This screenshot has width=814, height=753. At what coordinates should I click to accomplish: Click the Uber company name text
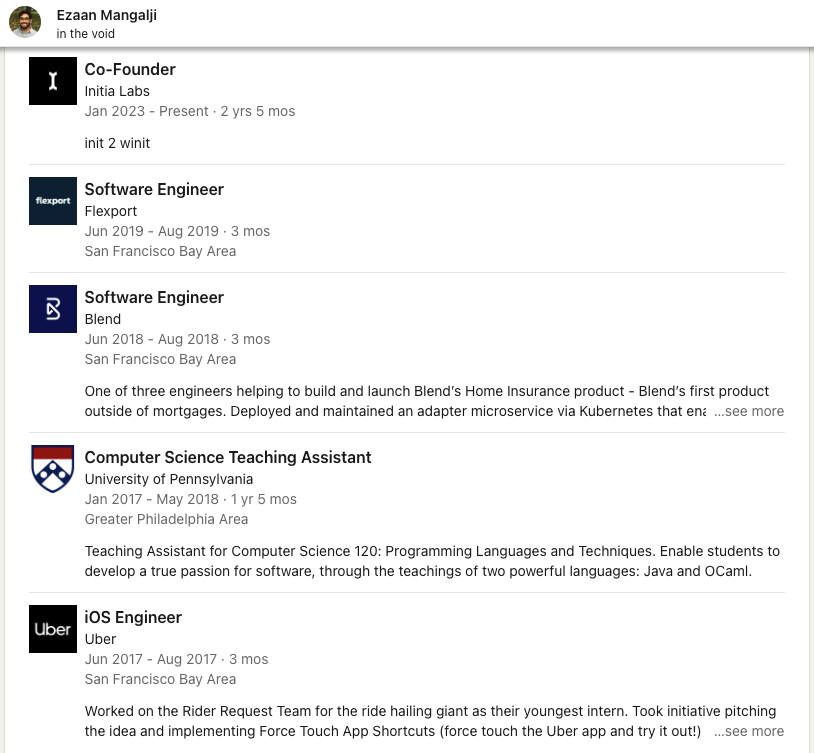pyautogui.click(x=100, y=639)
